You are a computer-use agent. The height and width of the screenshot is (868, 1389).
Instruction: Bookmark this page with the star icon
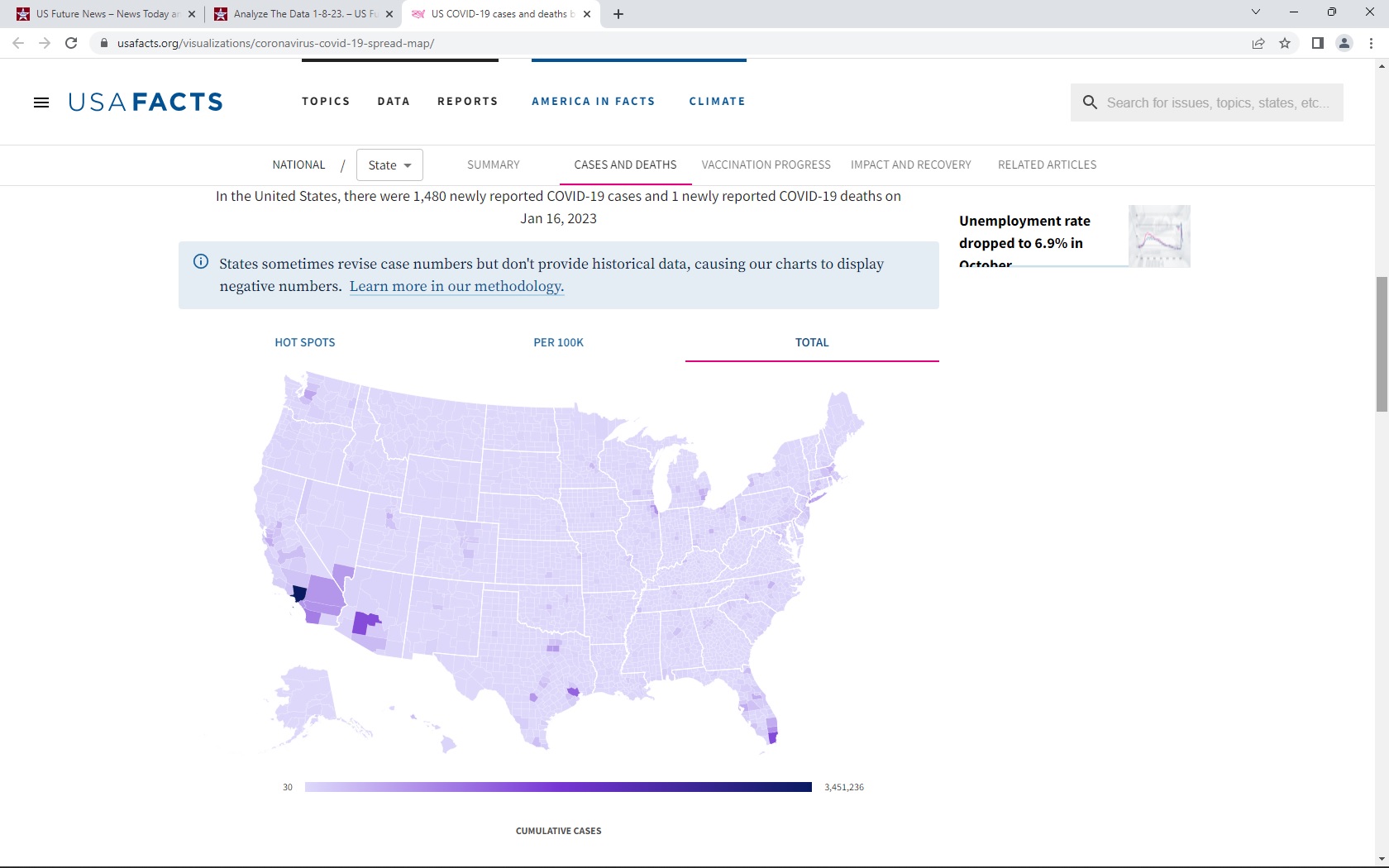[x=1285, y=43]
